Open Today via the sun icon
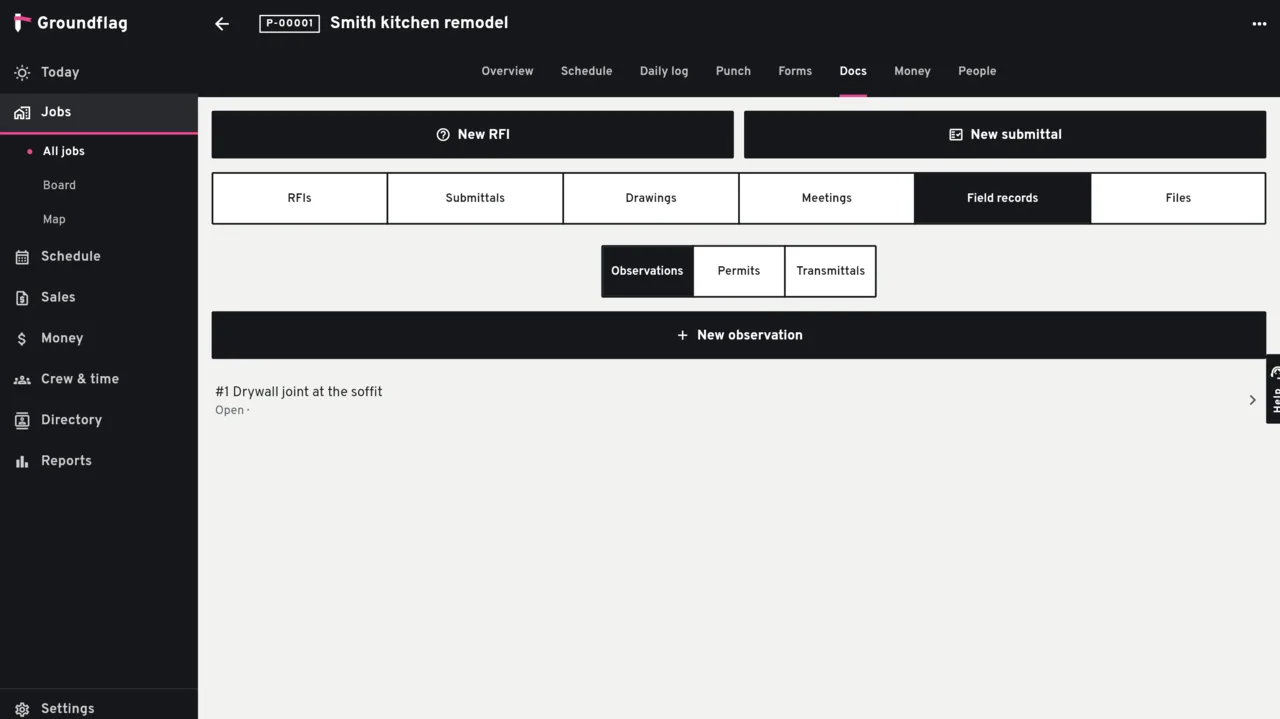This screenshot has height=719, width=1280. pyautogui.click(x=22, y=72)
